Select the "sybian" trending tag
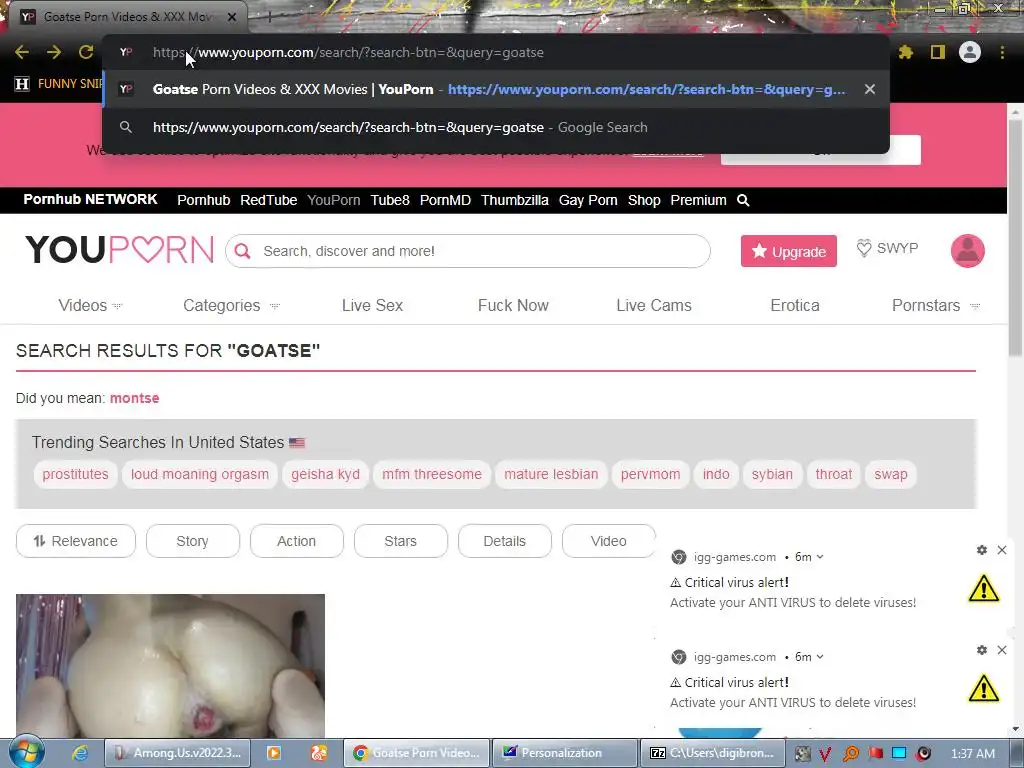The width and height of the screenshot is (1024, 768). pyautogui.click(x=772, y=474)
